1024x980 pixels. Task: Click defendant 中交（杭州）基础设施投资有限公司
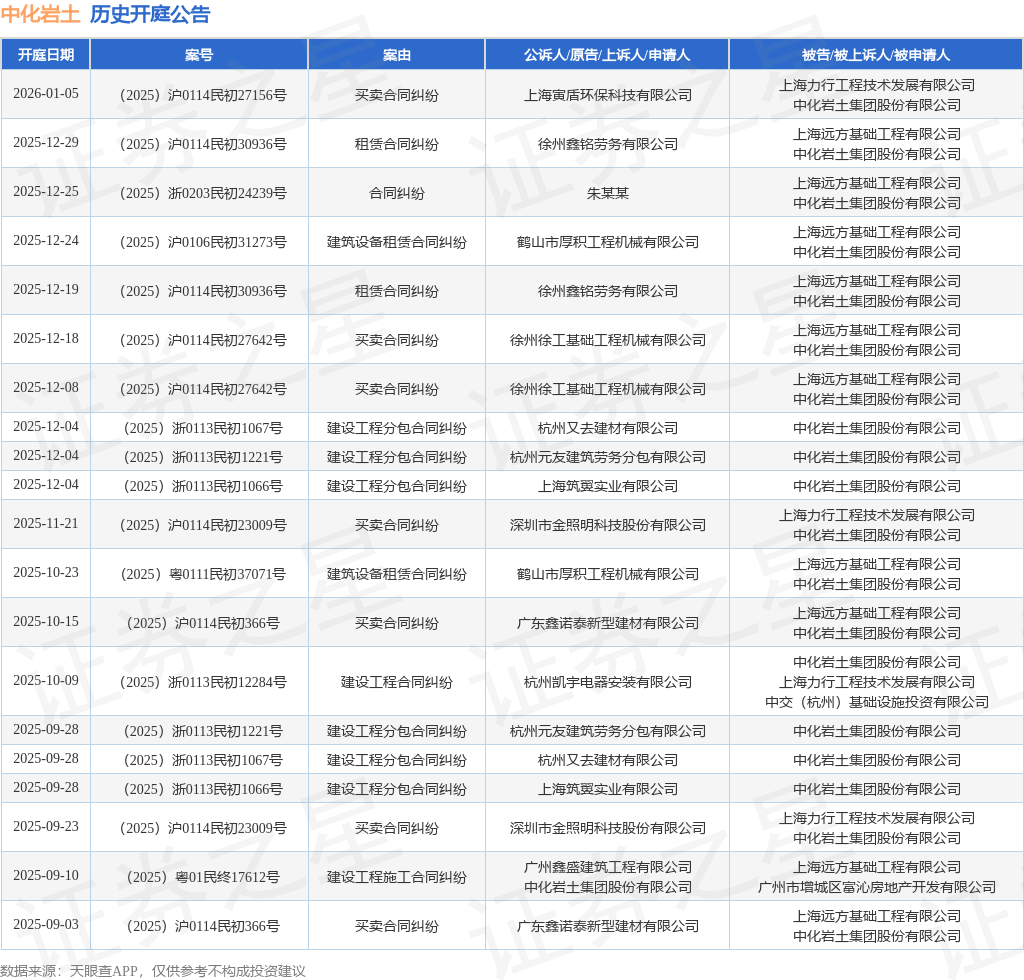click(x=876, y=703)
